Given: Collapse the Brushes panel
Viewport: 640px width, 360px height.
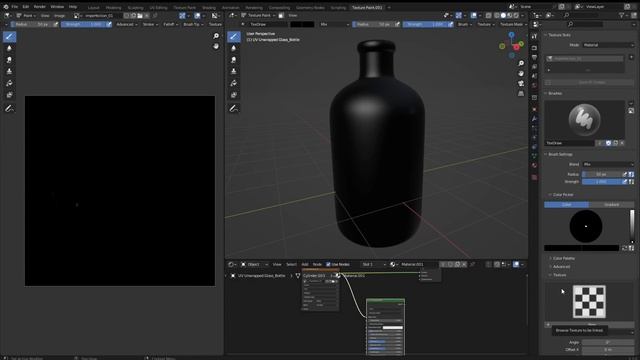Looking at the screenshot, I should pyautogui.click(x=554, y=93).
